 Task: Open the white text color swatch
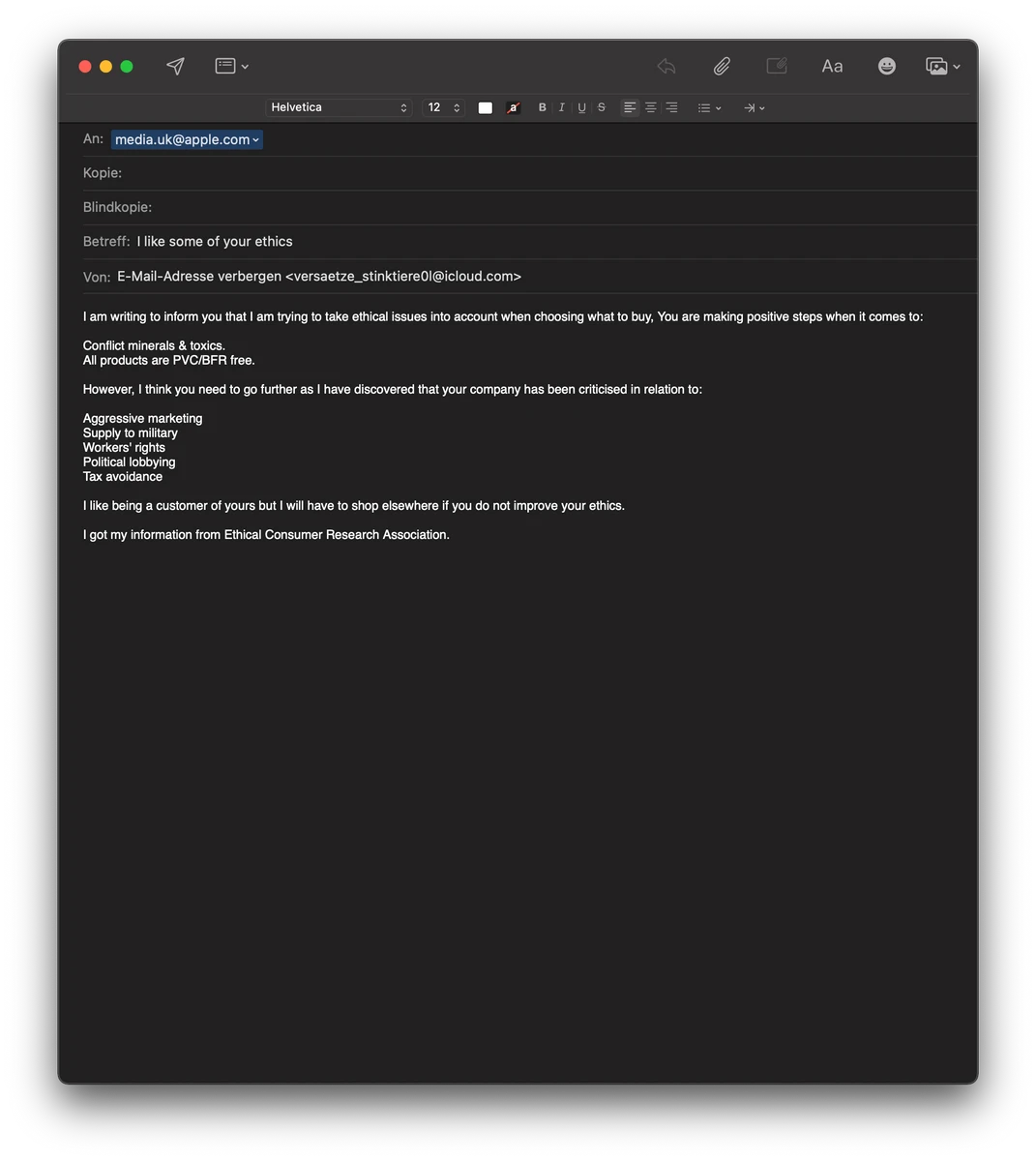click(486, 107)
